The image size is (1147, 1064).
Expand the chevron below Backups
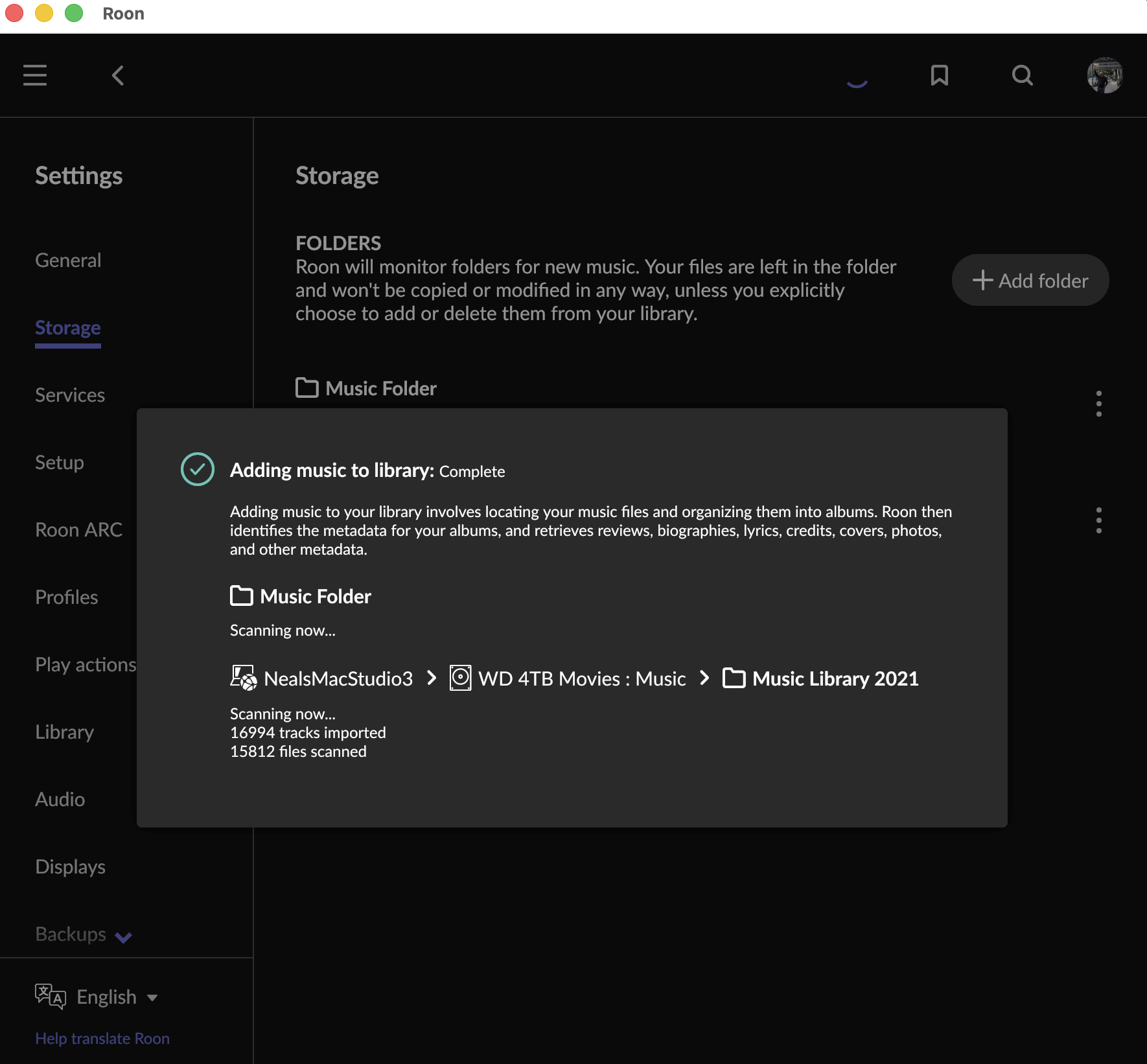123,937
